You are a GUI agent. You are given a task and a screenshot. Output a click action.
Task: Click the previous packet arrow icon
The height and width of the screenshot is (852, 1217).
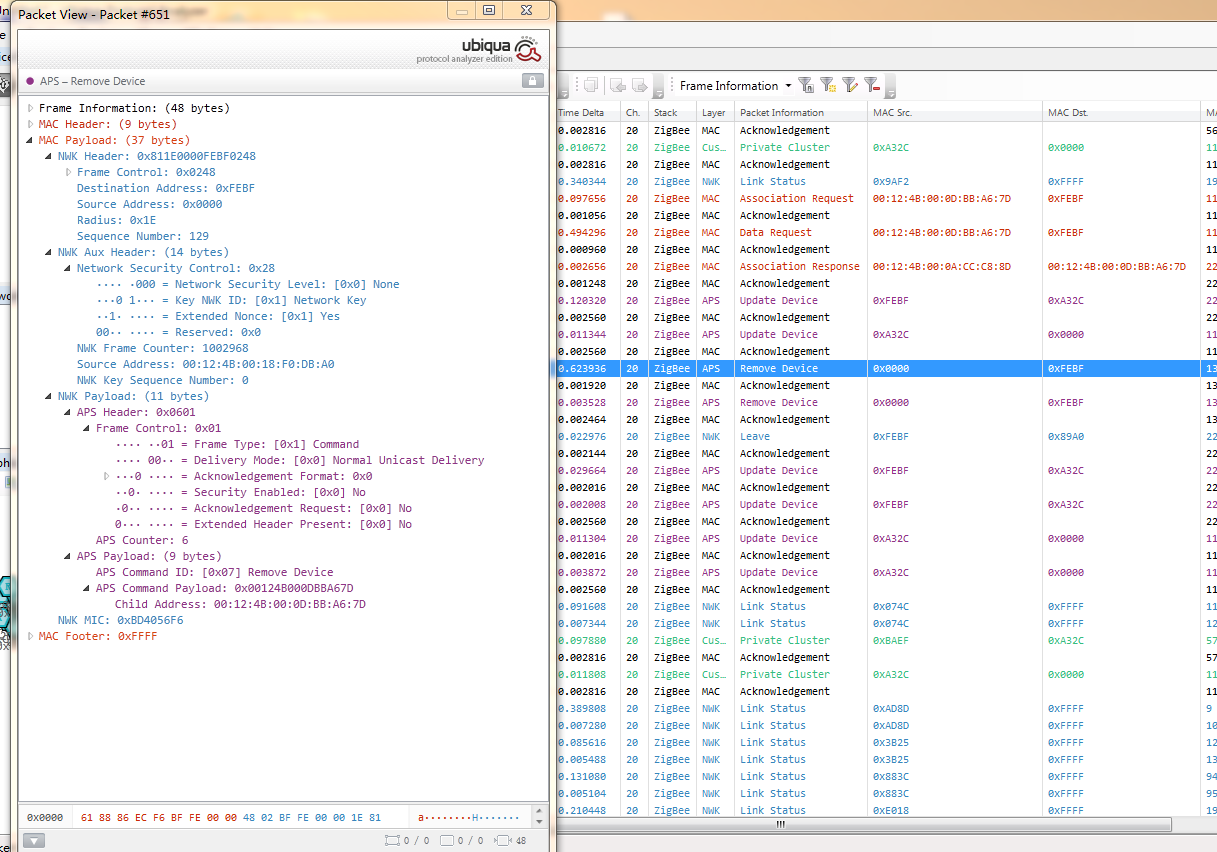pyautogui.click(x=618, y=86)
